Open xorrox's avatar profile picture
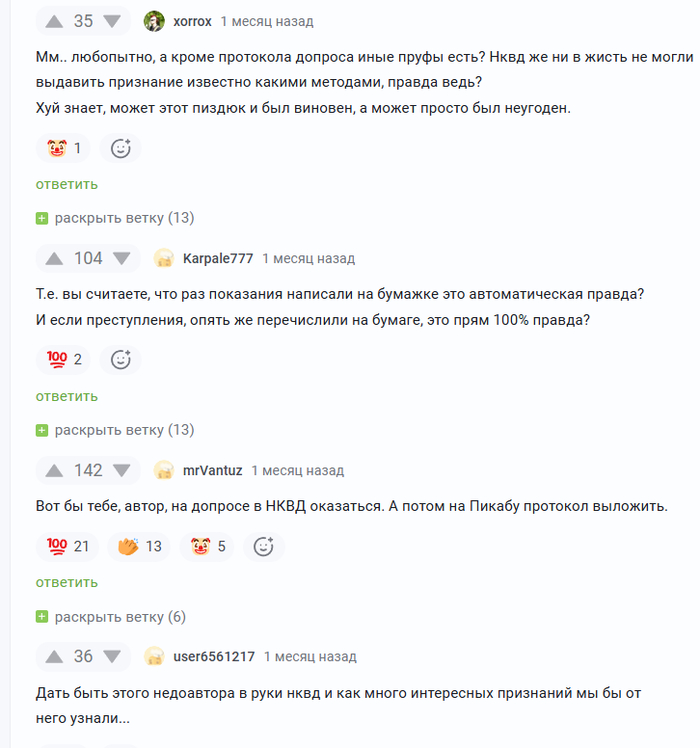This screenshot has height=748, width=700. [x=154, y=21]
